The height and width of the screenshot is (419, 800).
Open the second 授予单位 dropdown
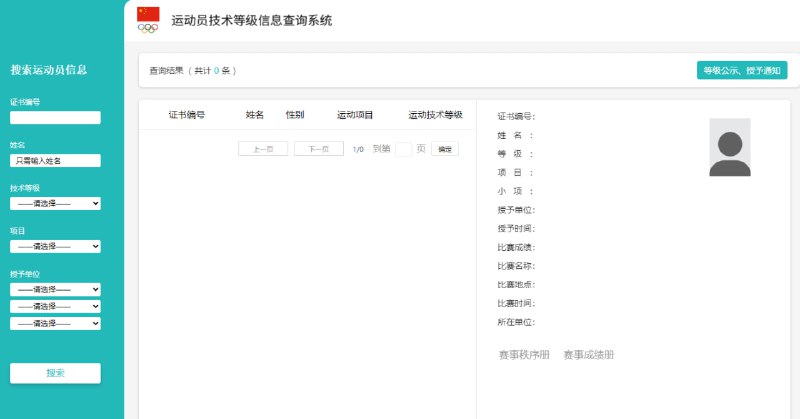(55, 306)
